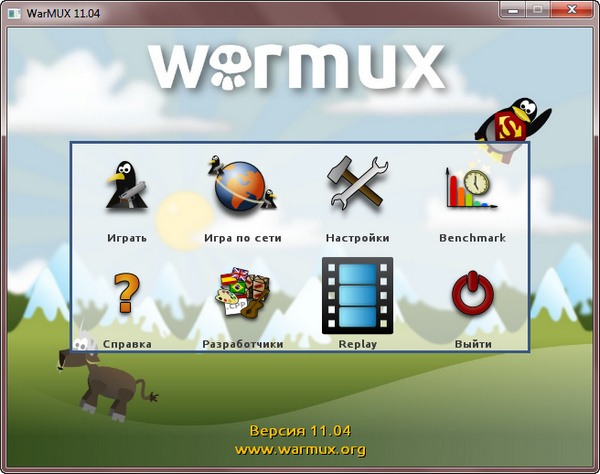This screenshot has width=600, height=474.
Task: Click the Выйти label
Action: coord(473,344)
